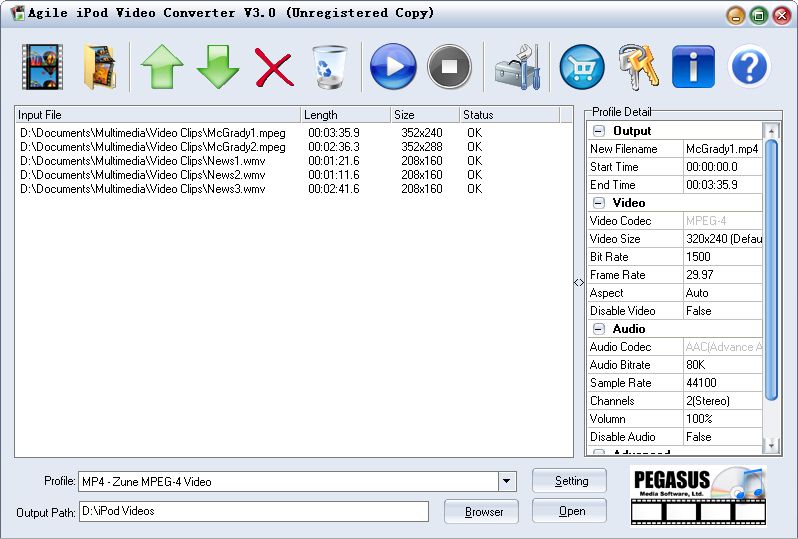Select the News2.wmv file row
Image resolution: width=798 pixels, height=539 pixels.
click(293, 175)
